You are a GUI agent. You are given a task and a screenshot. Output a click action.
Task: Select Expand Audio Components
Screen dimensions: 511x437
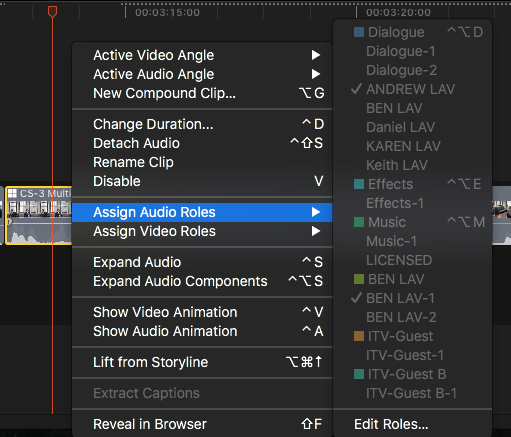click(202, 281)
